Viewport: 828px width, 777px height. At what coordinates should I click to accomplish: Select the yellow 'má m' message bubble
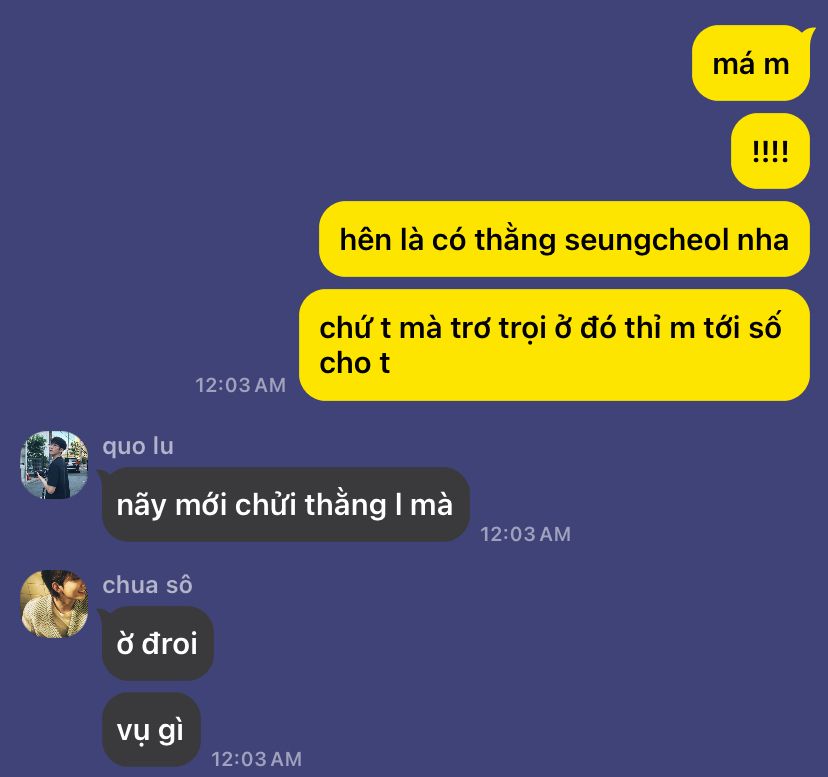750,63
